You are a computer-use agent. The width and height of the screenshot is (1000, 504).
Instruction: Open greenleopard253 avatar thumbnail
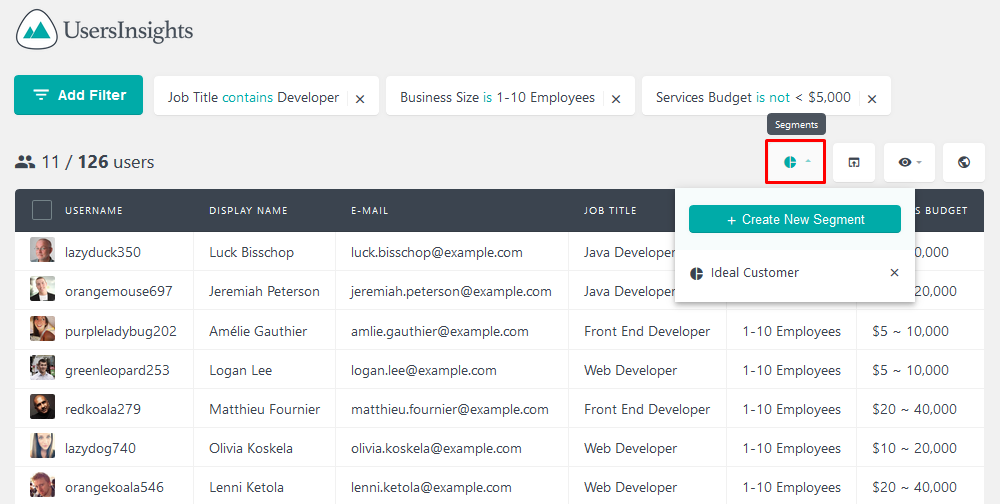pos(42,367)
